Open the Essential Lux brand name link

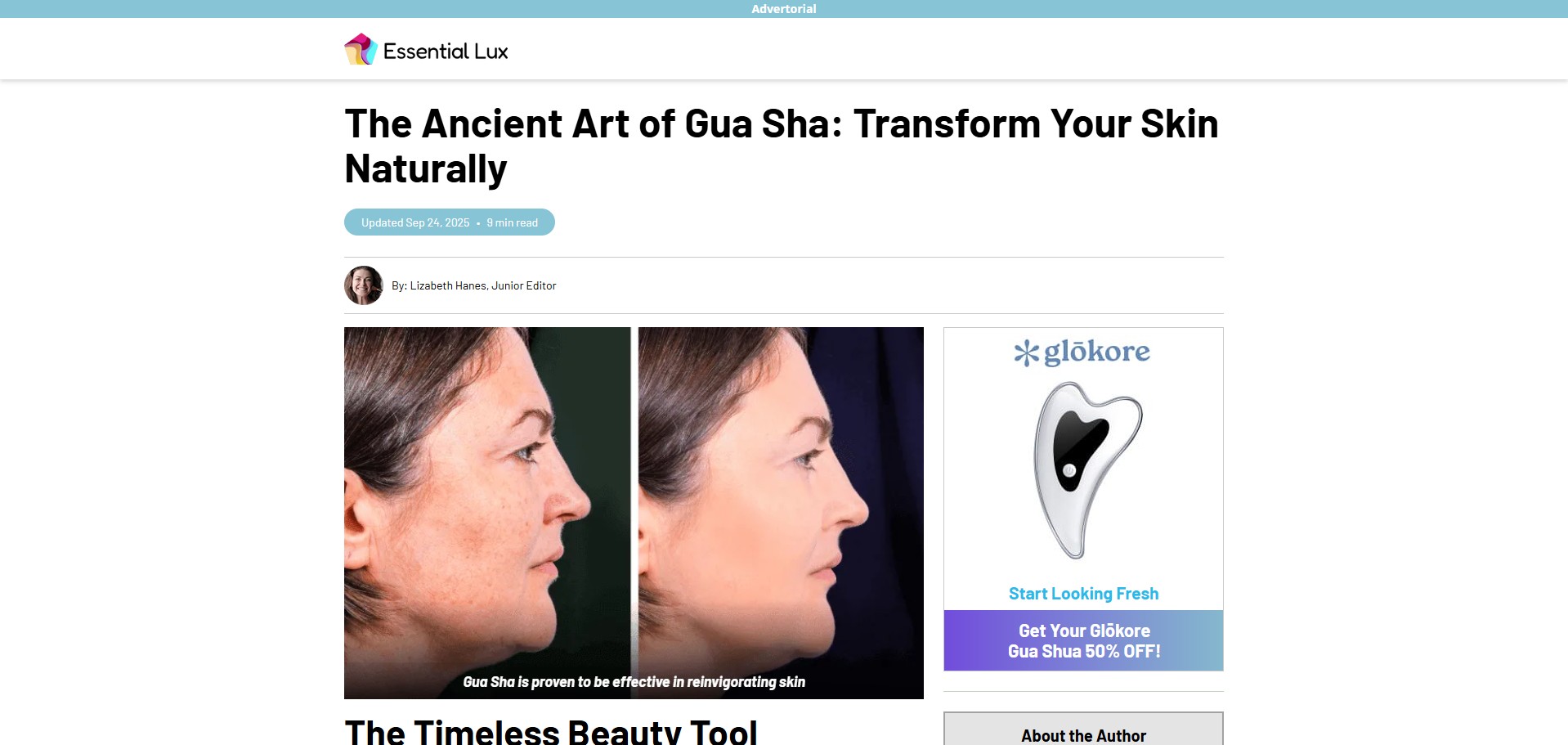click(446, 51)
